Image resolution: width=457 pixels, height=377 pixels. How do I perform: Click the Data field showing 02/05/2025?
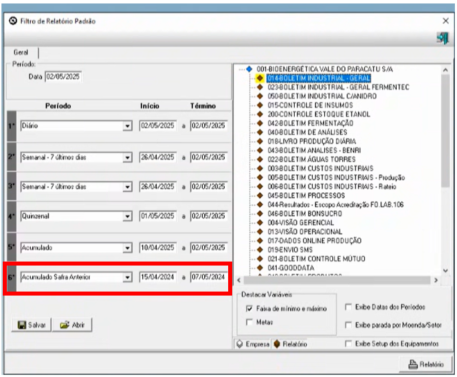63,77
